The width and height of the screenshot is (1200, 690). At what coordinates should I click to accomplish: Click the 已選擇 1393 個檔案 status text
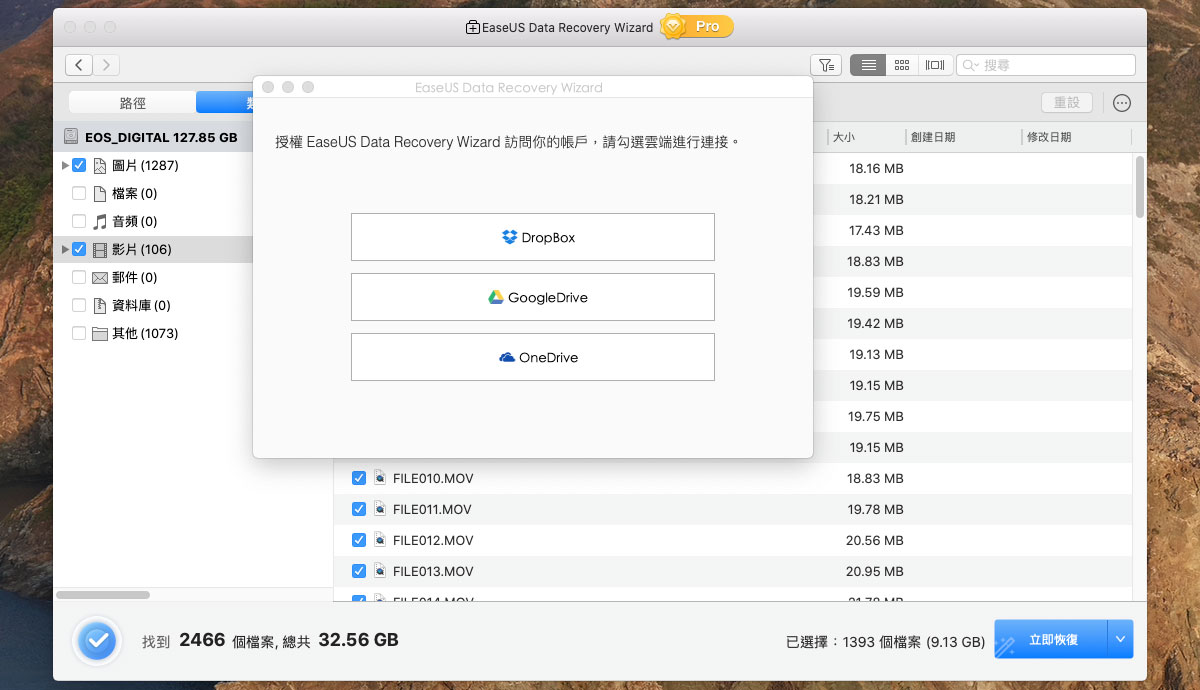click(x=886, y=642)
